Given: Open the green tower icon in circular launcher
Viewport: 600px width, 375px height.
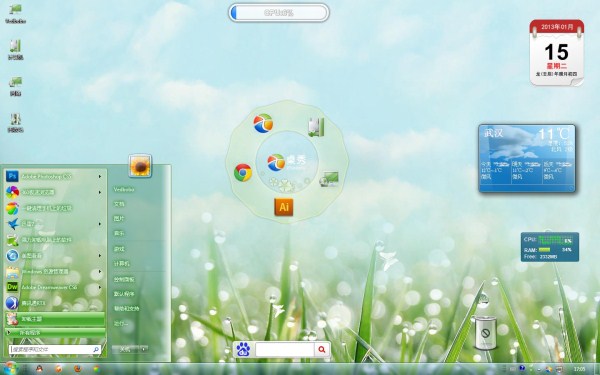Looking at the screenshot, I should (316, 127).
